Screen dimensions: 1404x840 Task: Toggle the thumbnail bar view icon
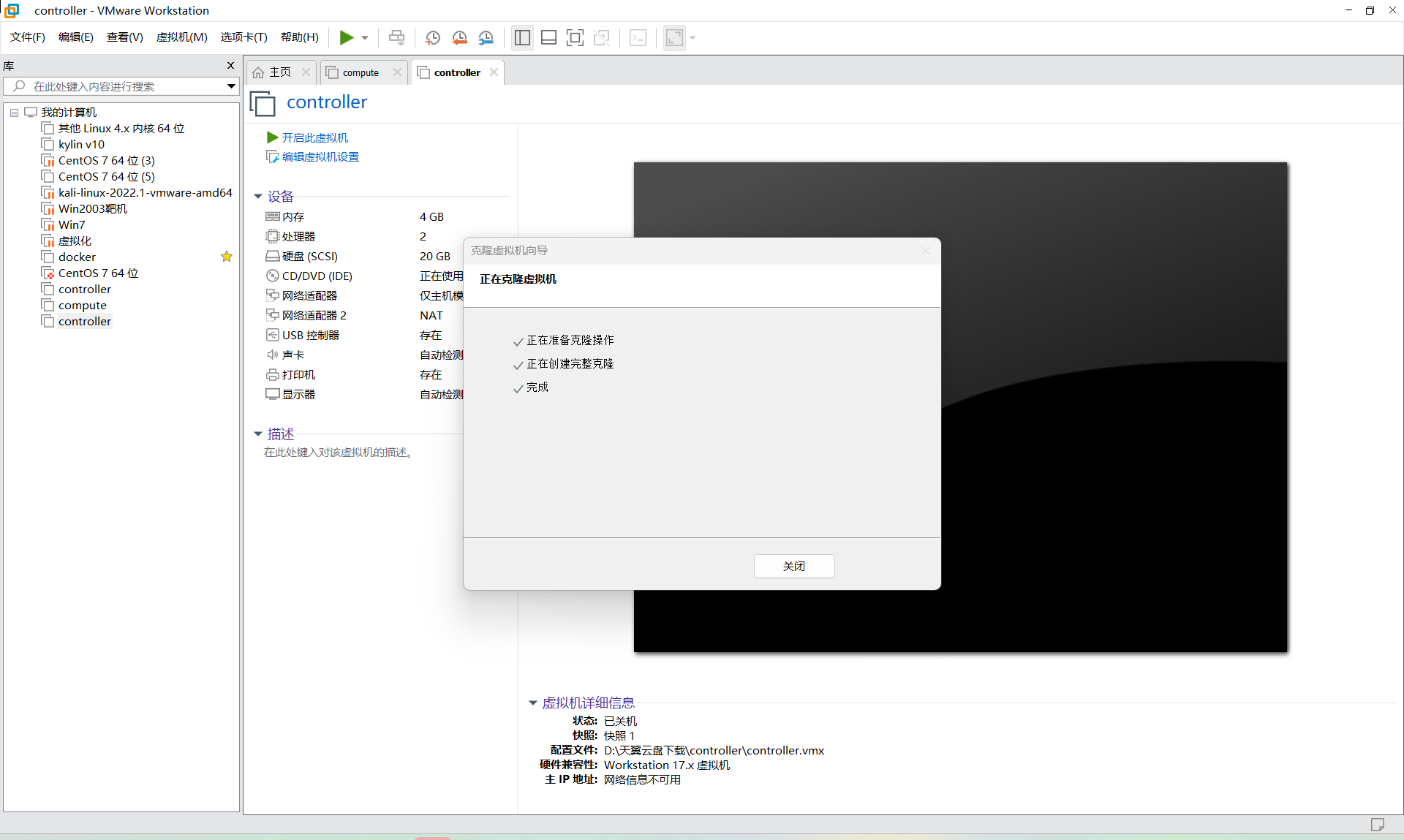[548, 38]
